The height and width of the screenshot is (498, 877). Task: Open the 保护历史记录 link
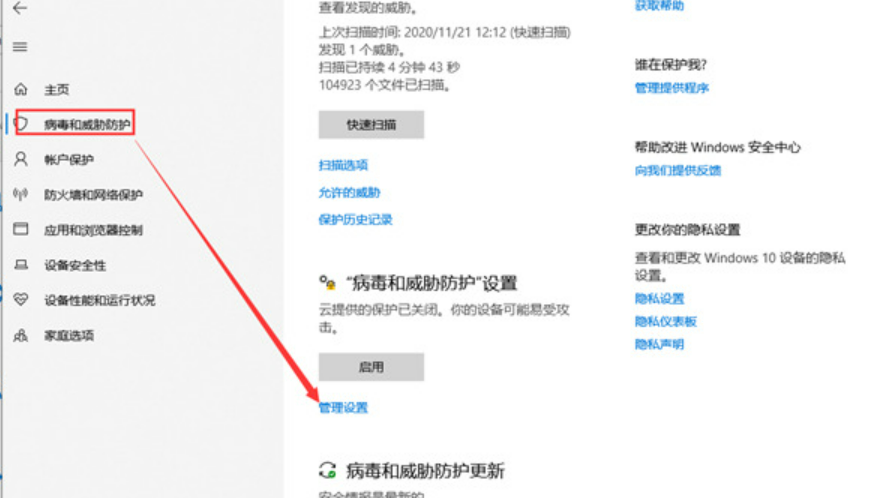(x=356, y=219)
